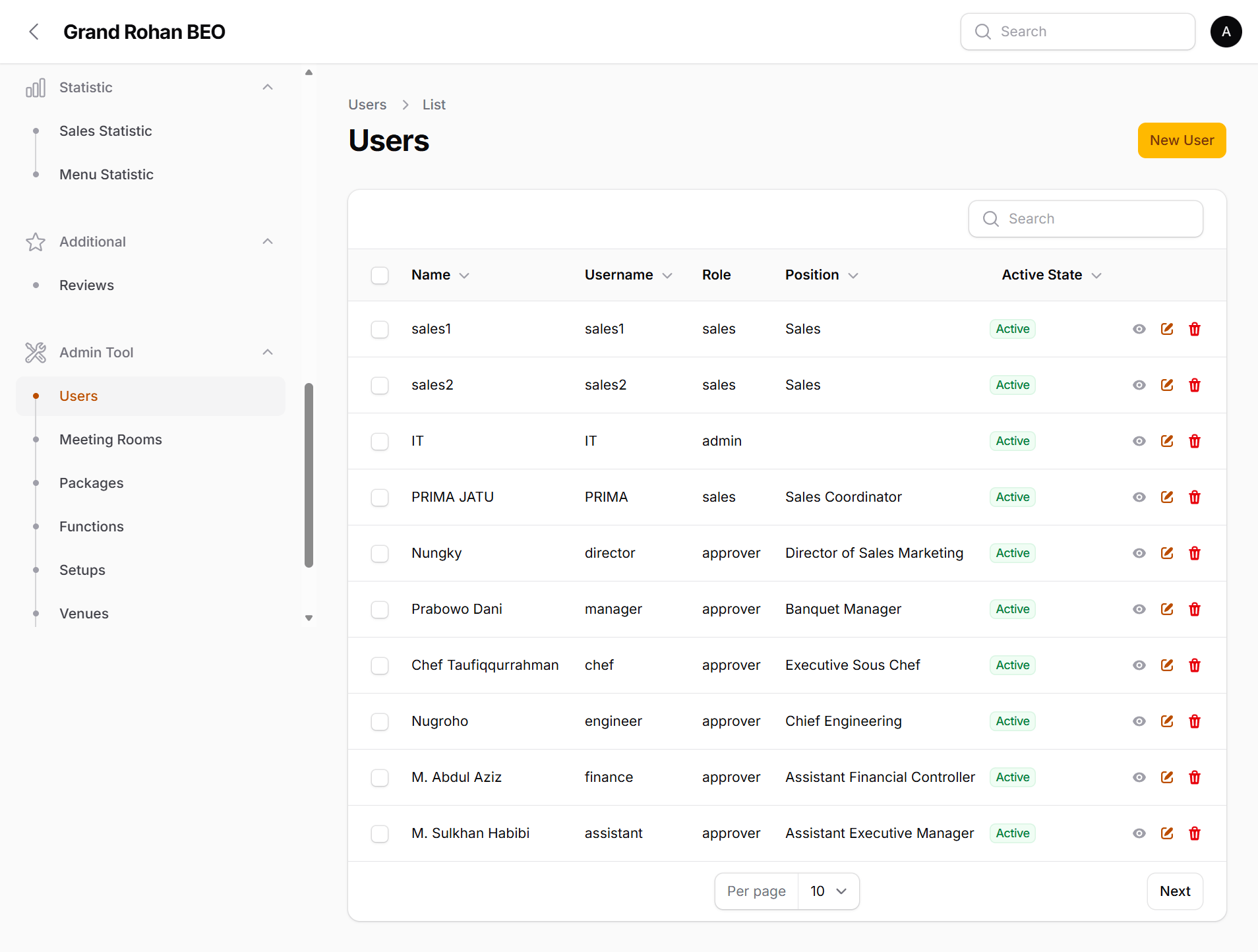Delete the sales1 user via trash icon

pyautogui.click(x=1195, y=329)
